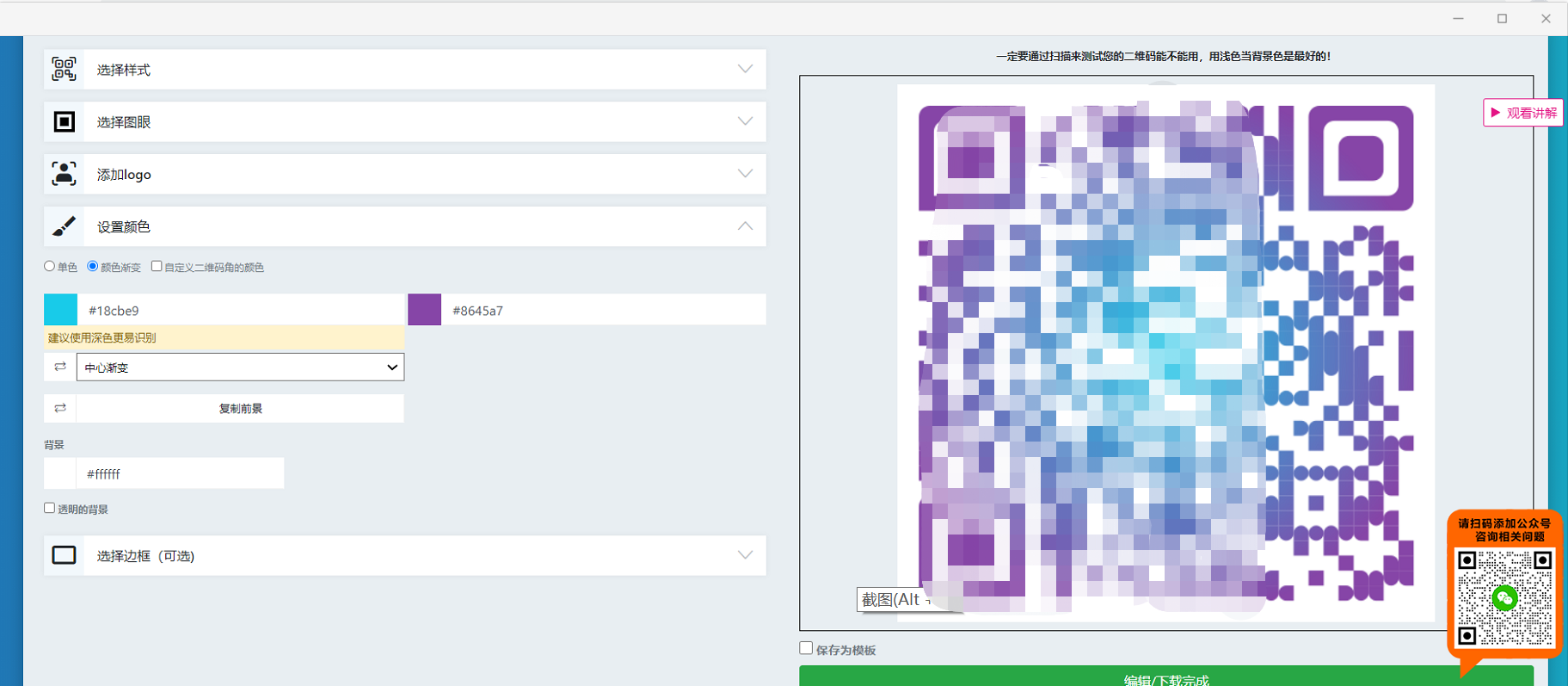This screenshot has width=1568, height=686.
Task: Click the play icon in 观看讲解
Action: click(x=1496, y=113)
